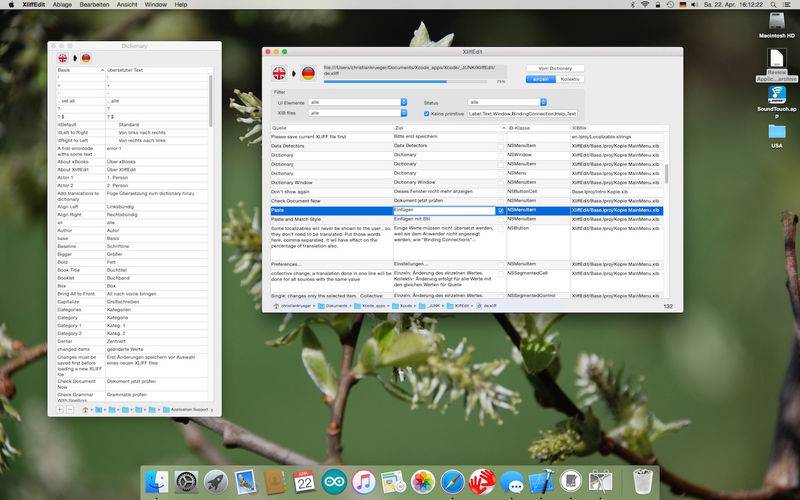Tick the checkbox in Check Document Now row
Image resolution: width=800 pixels, height=500 pixels.
click(501, 201)
